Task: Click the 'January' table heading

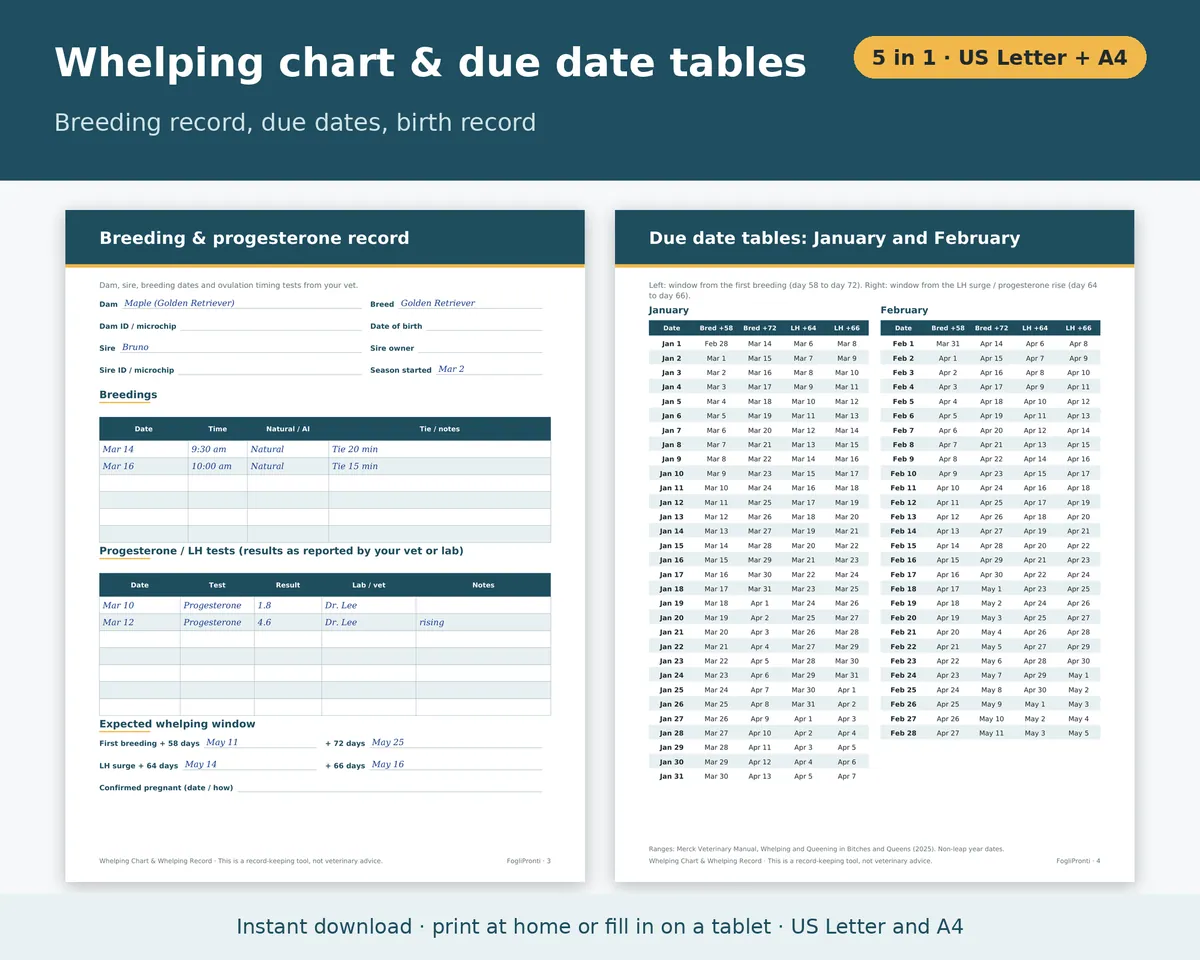Action: (x=669, y=311)
